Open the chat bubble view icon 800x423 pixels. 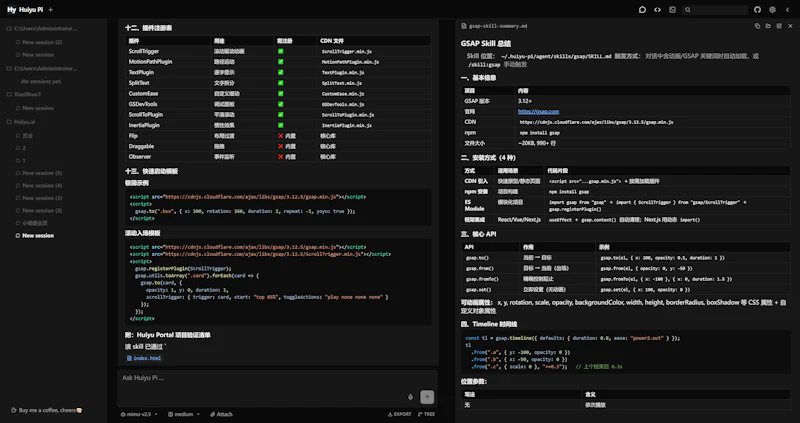pyautogui.click(x=642, y=10)
